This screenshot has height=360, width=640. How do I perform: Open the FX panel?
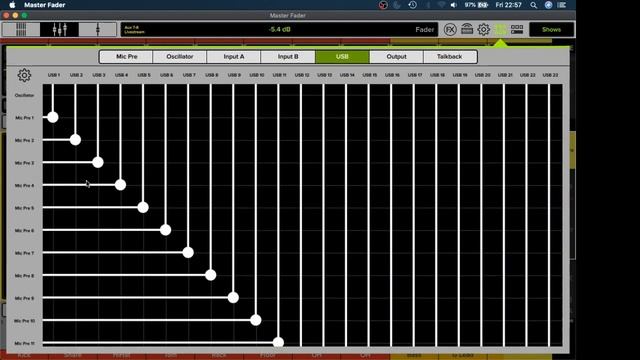450,29
